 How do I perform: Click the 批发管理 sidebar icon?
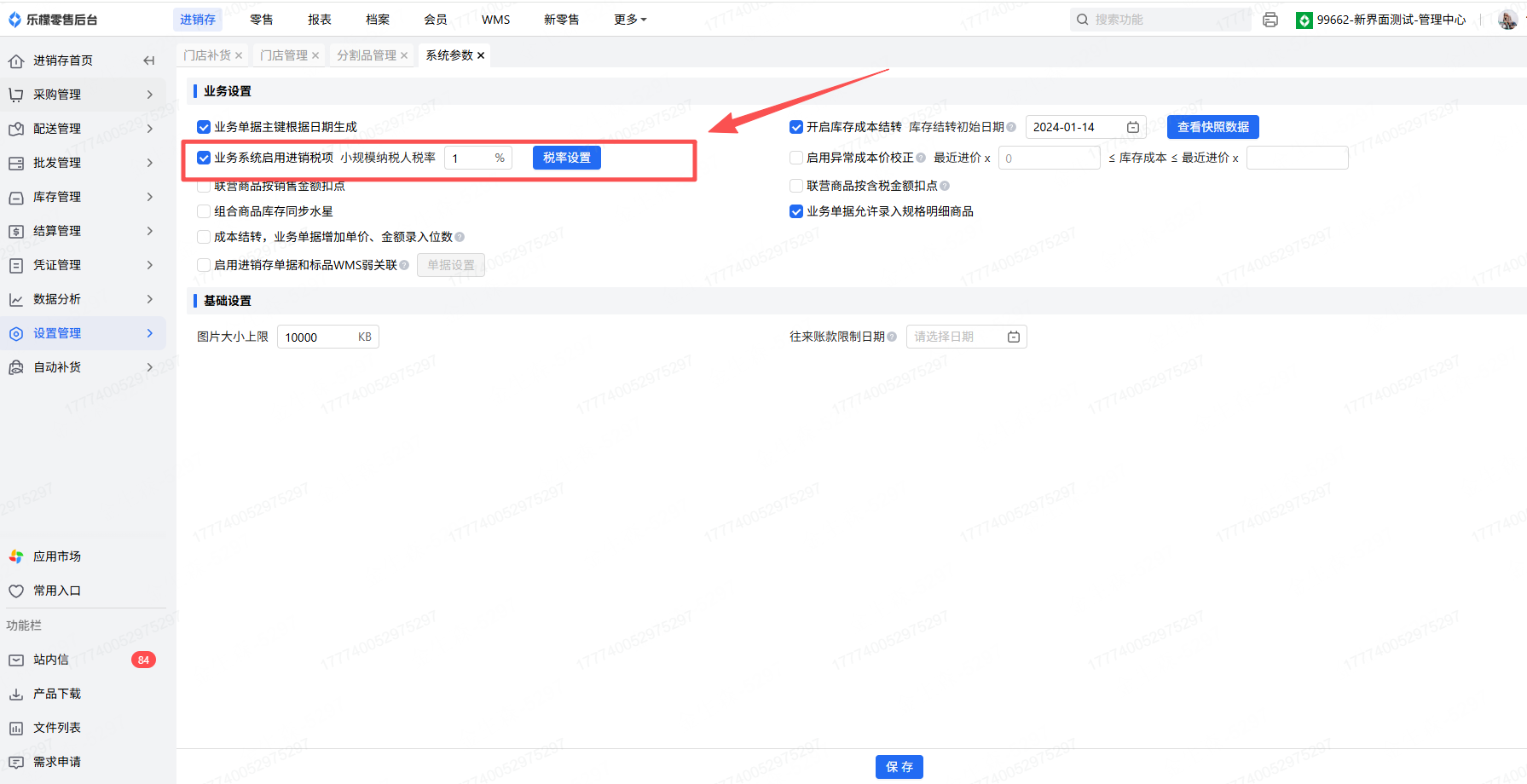click(x=16, y=163)
